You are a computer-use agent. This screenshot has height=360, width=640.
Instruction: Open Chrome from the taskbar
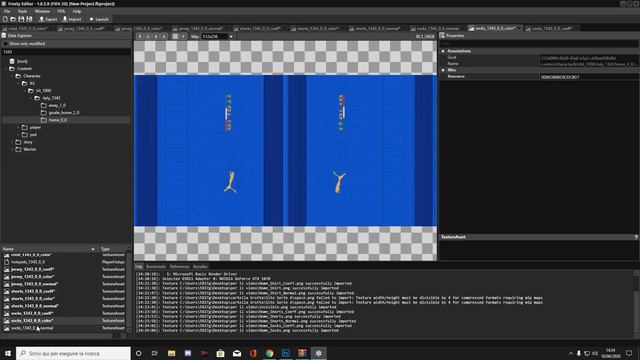(x=269, y=353)
